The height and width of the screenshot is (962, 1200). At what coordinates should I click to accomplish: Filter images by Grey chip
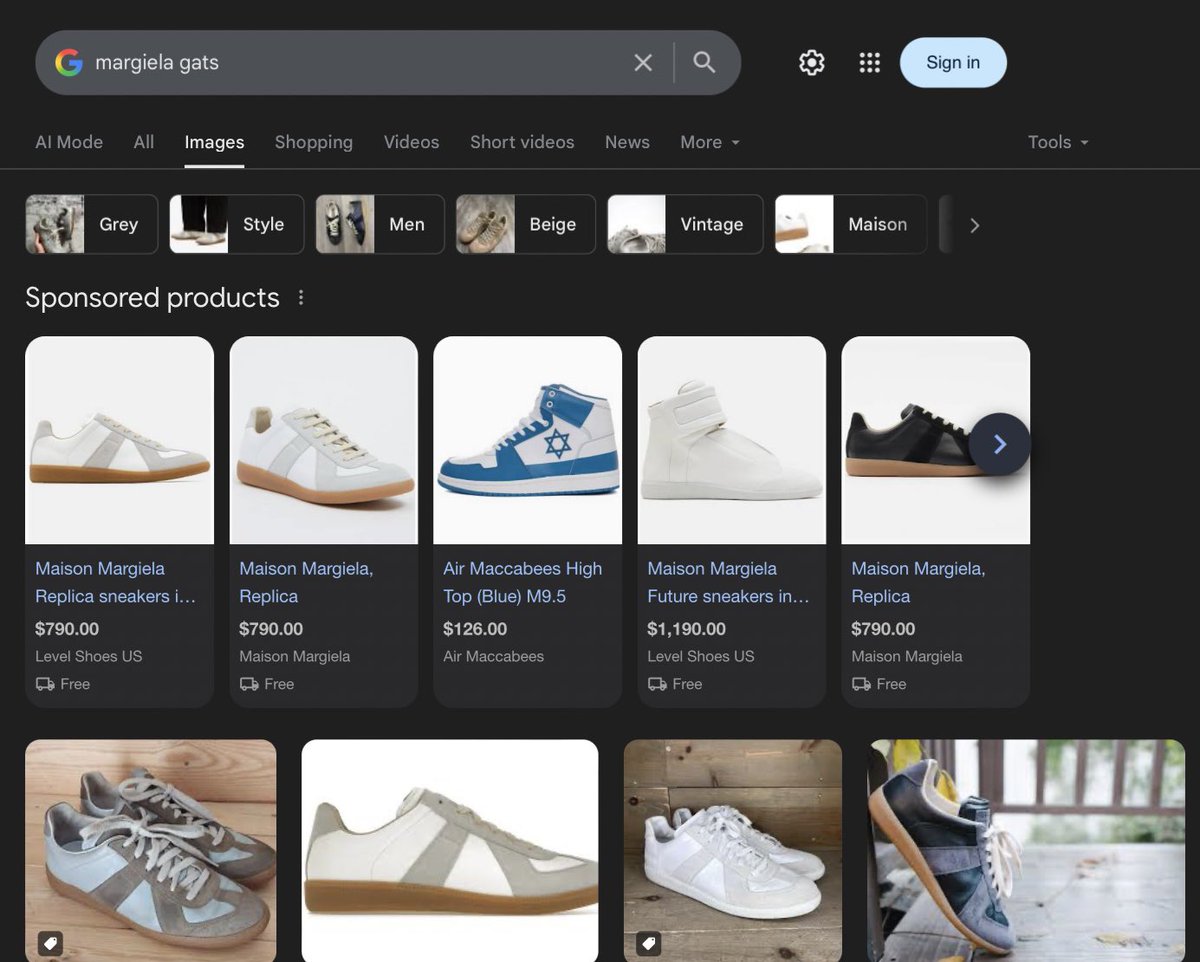click(x=91, y=224)
